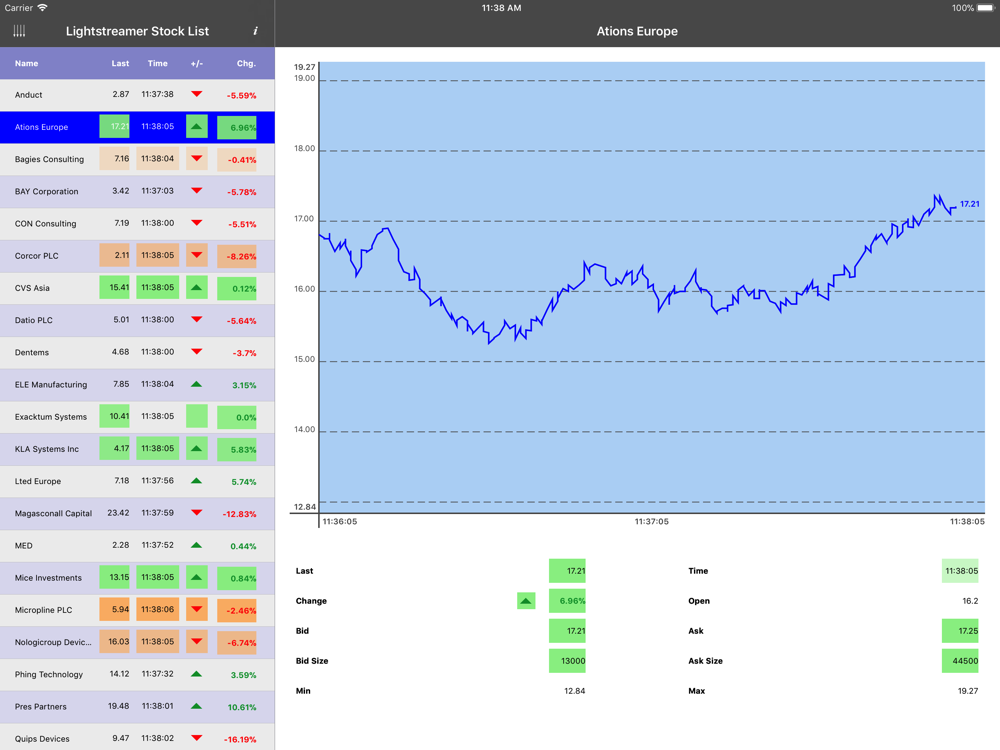
Task: Click the Name column header
Action: [27, 63]
